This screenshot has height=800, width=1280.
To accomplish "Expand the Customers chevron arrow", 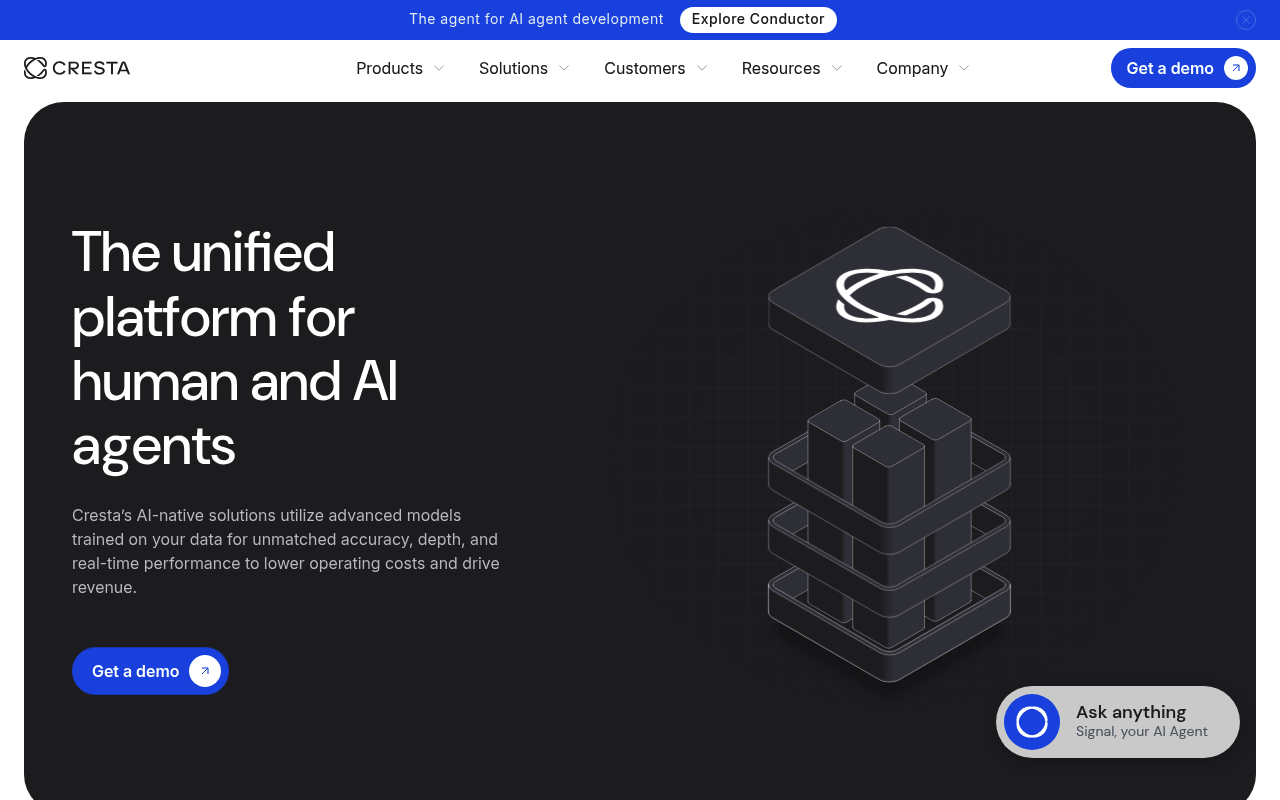I will (x=702, y=68).
